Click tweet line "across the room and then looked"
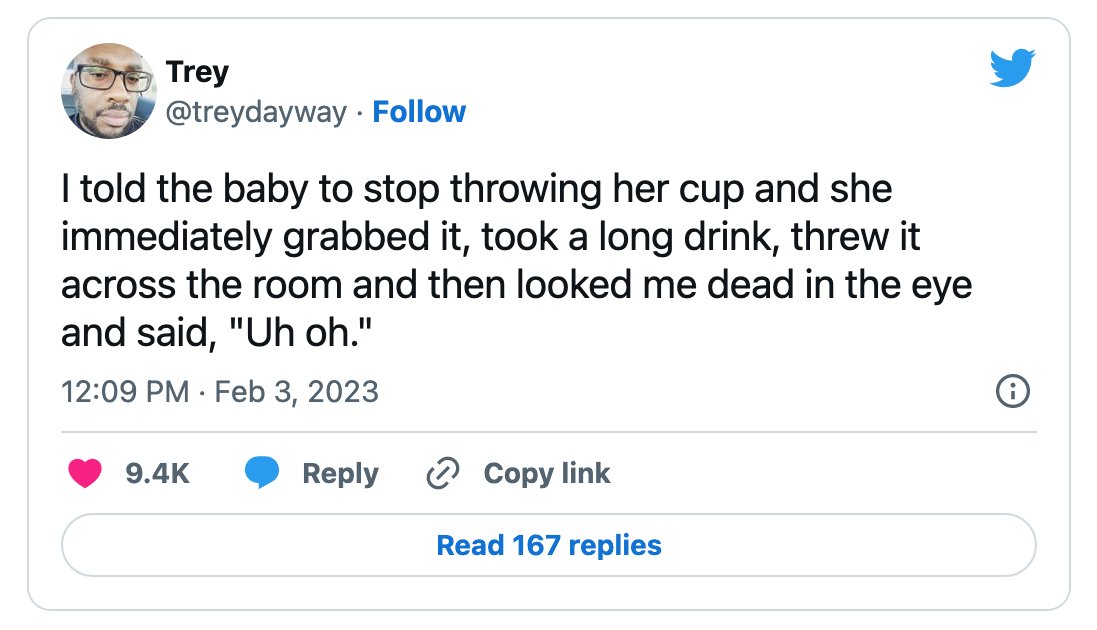The height and width of the screenshot is (630, 1097). [517, 285]
